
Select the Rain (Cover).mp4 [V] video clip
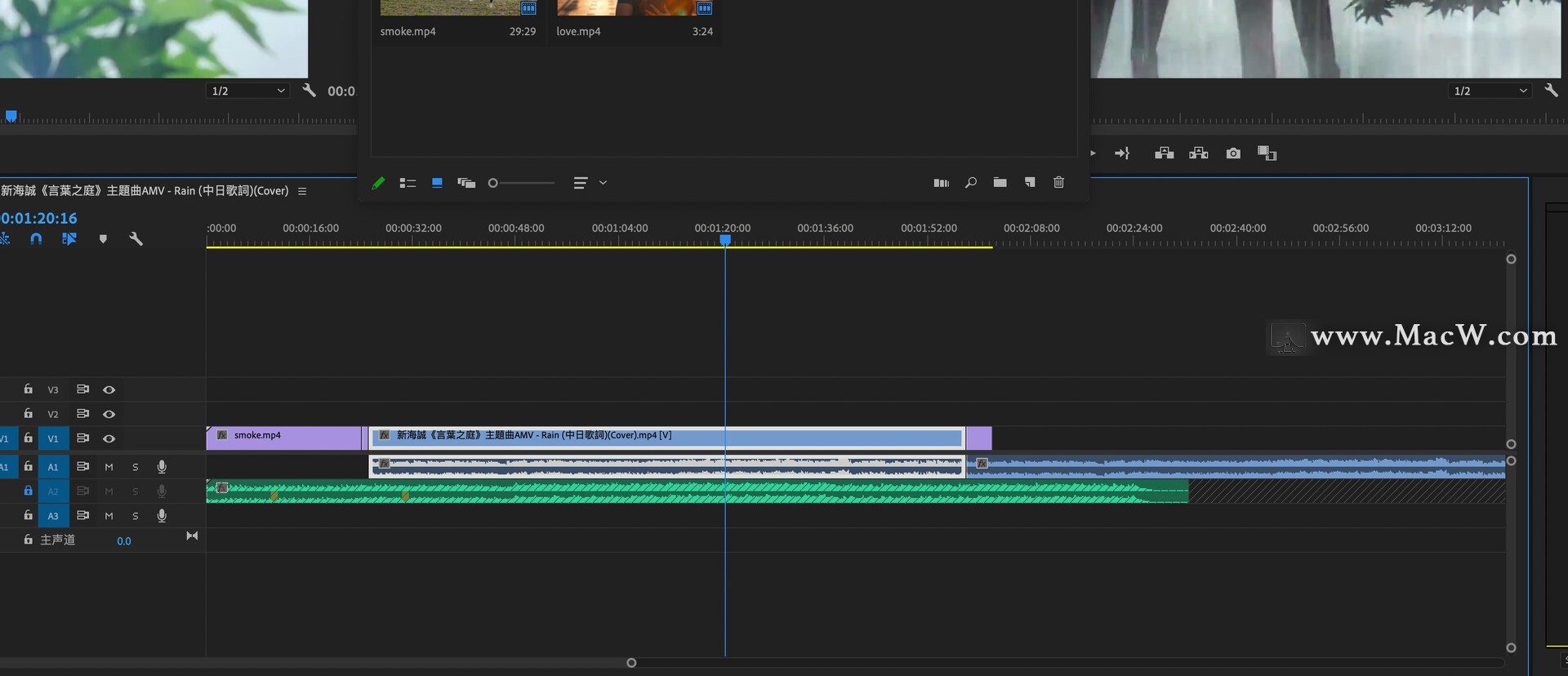[x=666, y=438]
